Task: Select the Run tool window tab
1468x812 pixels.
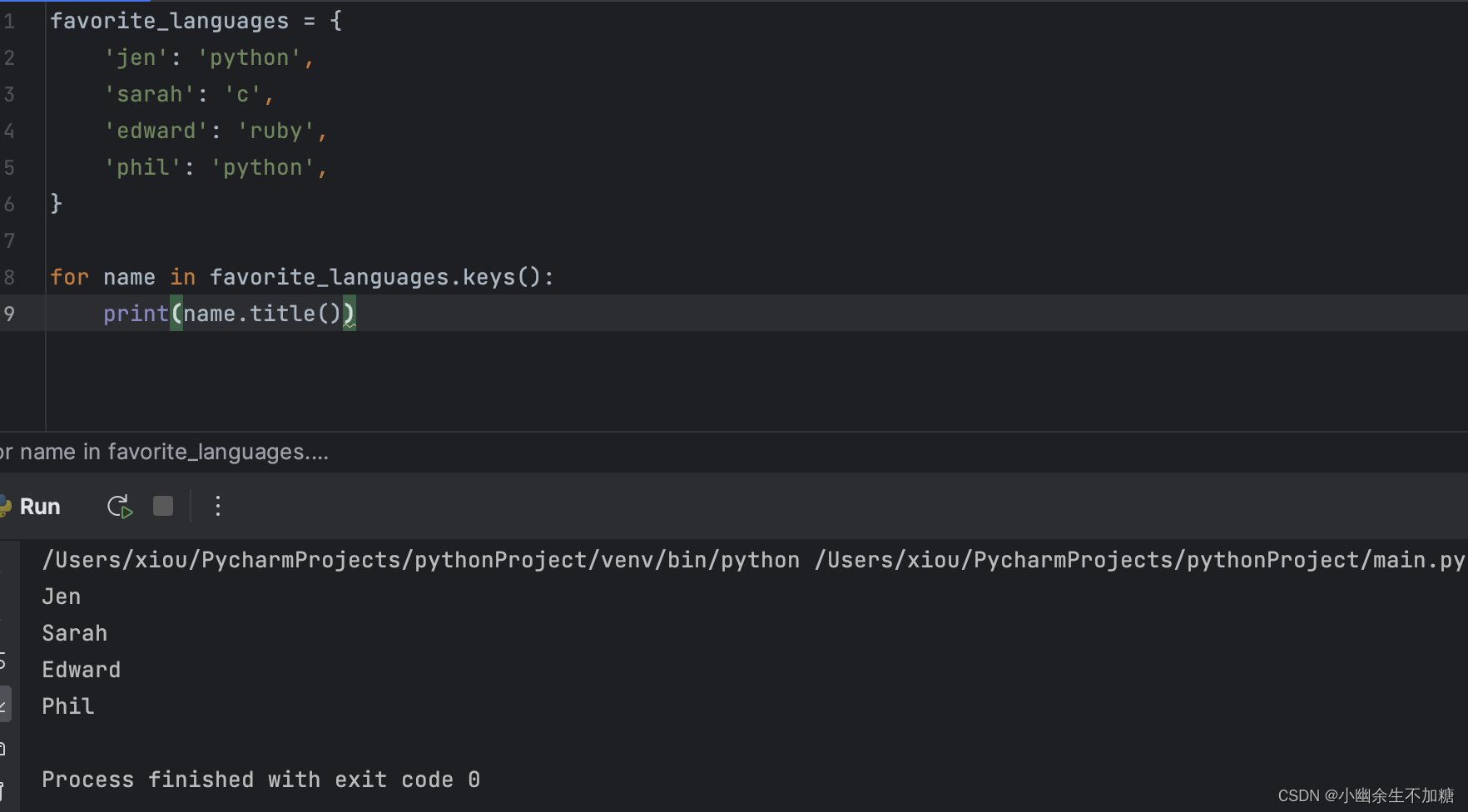Action: tap(39, 507)
